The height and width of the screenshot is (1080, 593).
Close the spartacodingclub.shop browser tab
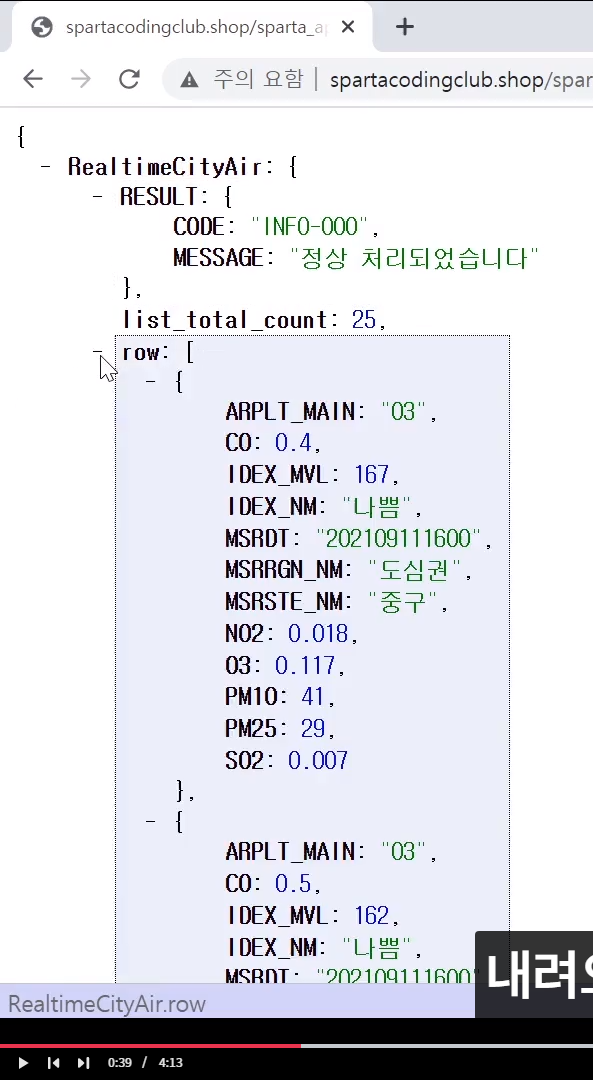[x=348, y=27]
